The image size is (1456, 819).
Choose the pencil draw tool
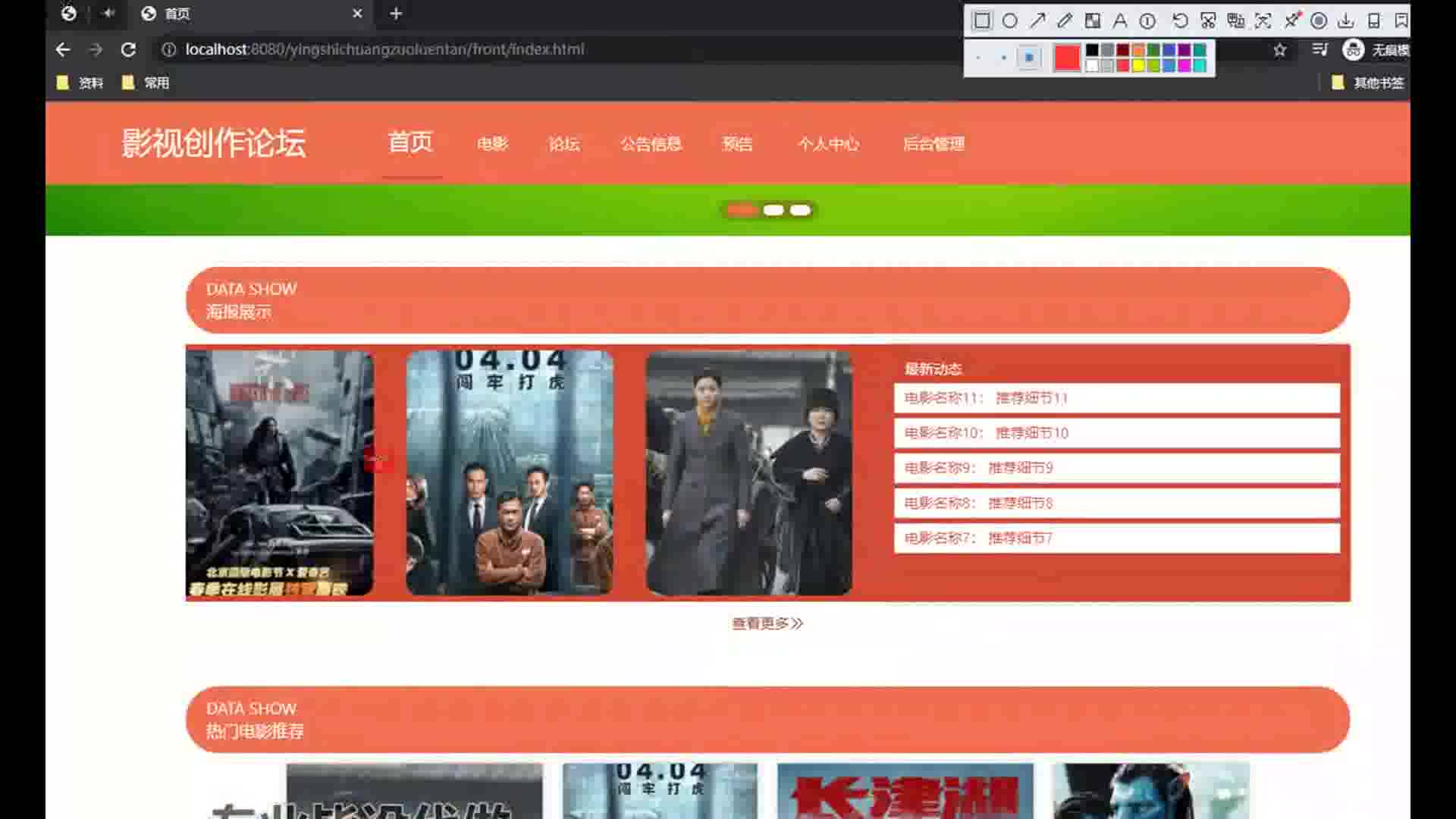(x=1065, y=20)
